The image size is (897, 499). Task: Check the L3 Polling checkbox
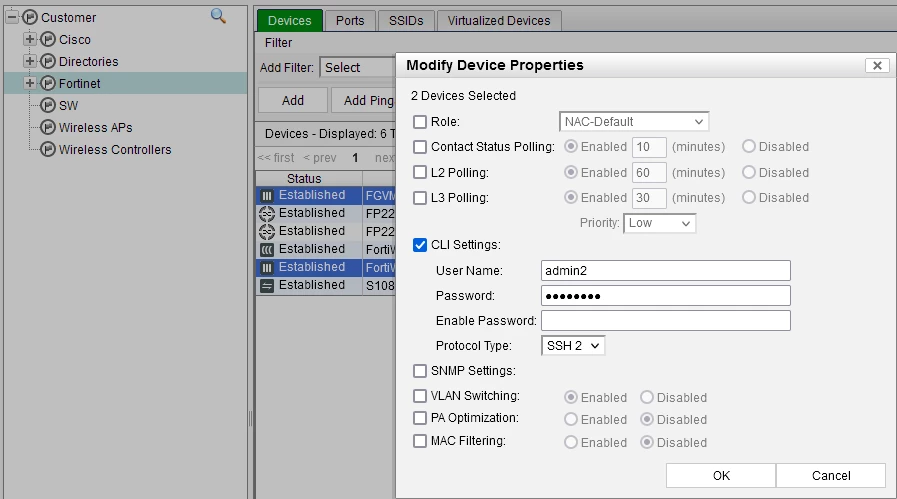[420, 198]
